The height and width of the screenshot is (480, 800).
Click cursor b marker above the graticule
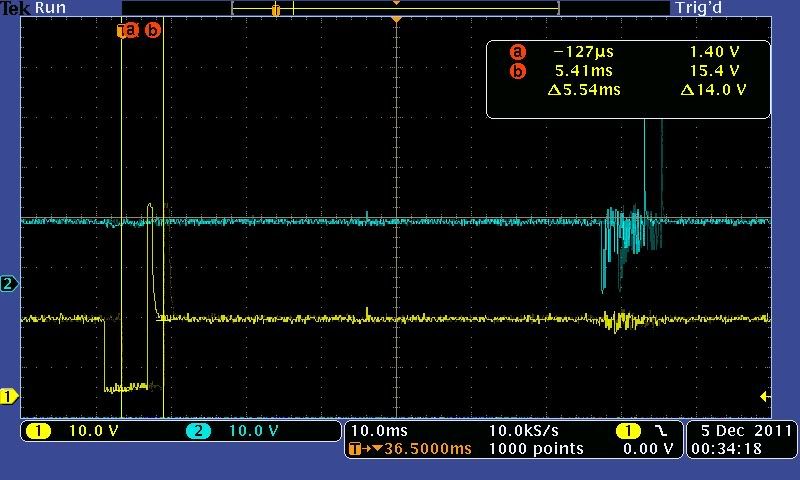coord(153,30)
